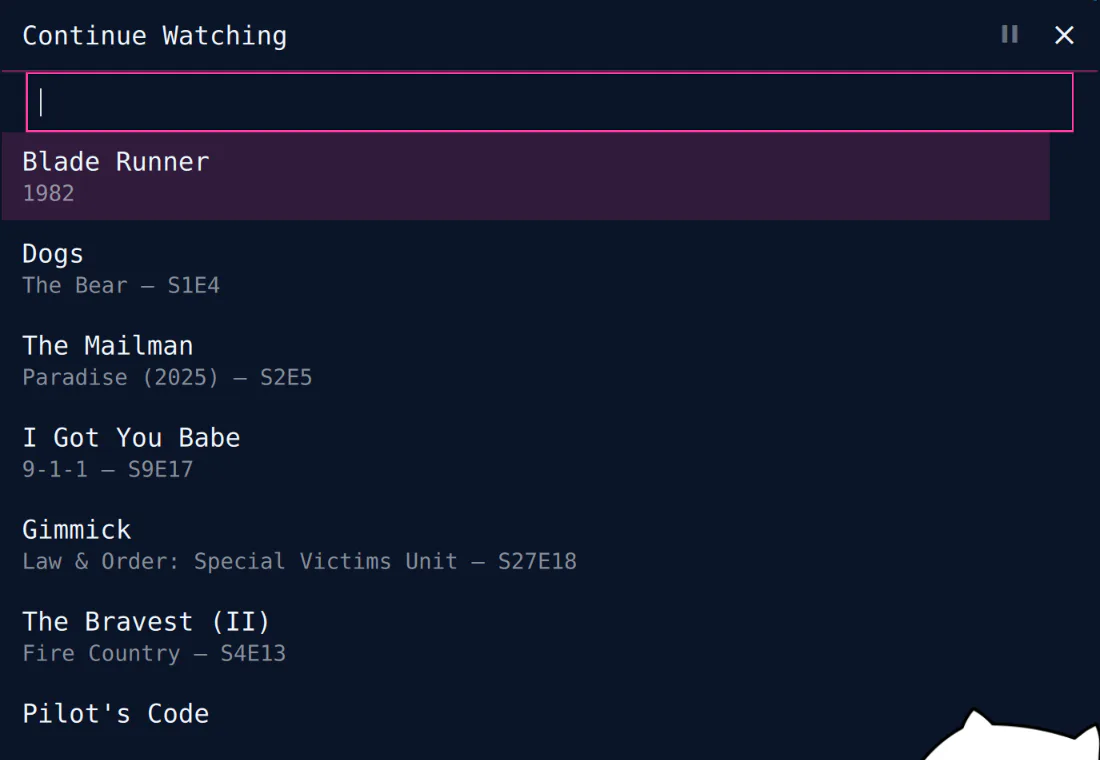
Task: Open the Dogs episode entry
Action: tap(525, 268)
